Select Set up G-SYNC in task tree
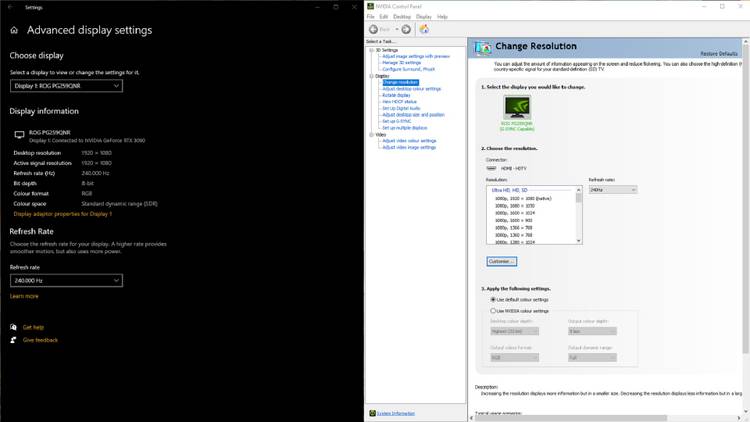The image size is (750, 422). pyautogui.click(x=397, y=121)
